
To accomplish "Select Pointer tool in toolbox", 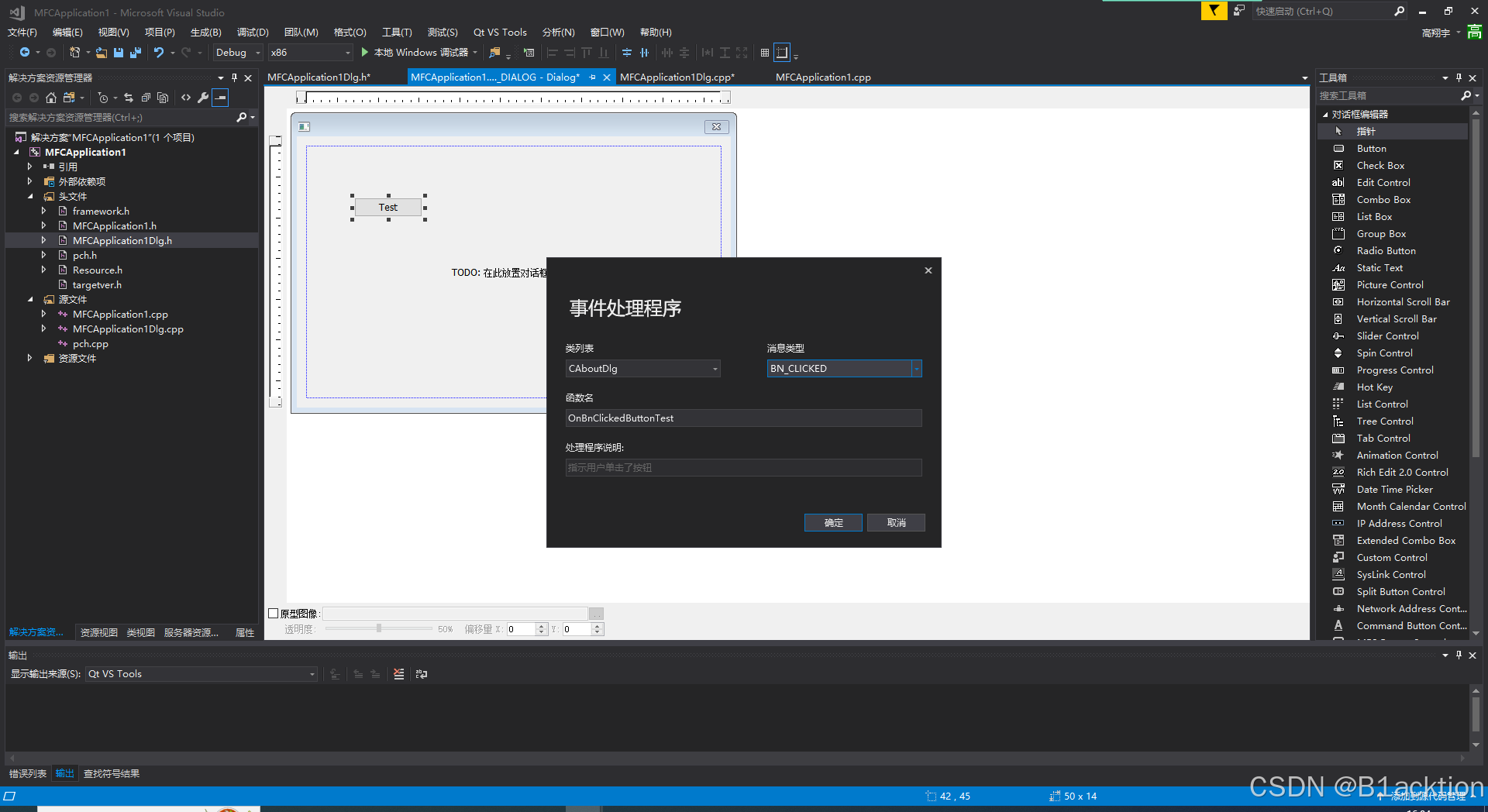I will [1393, 132].
